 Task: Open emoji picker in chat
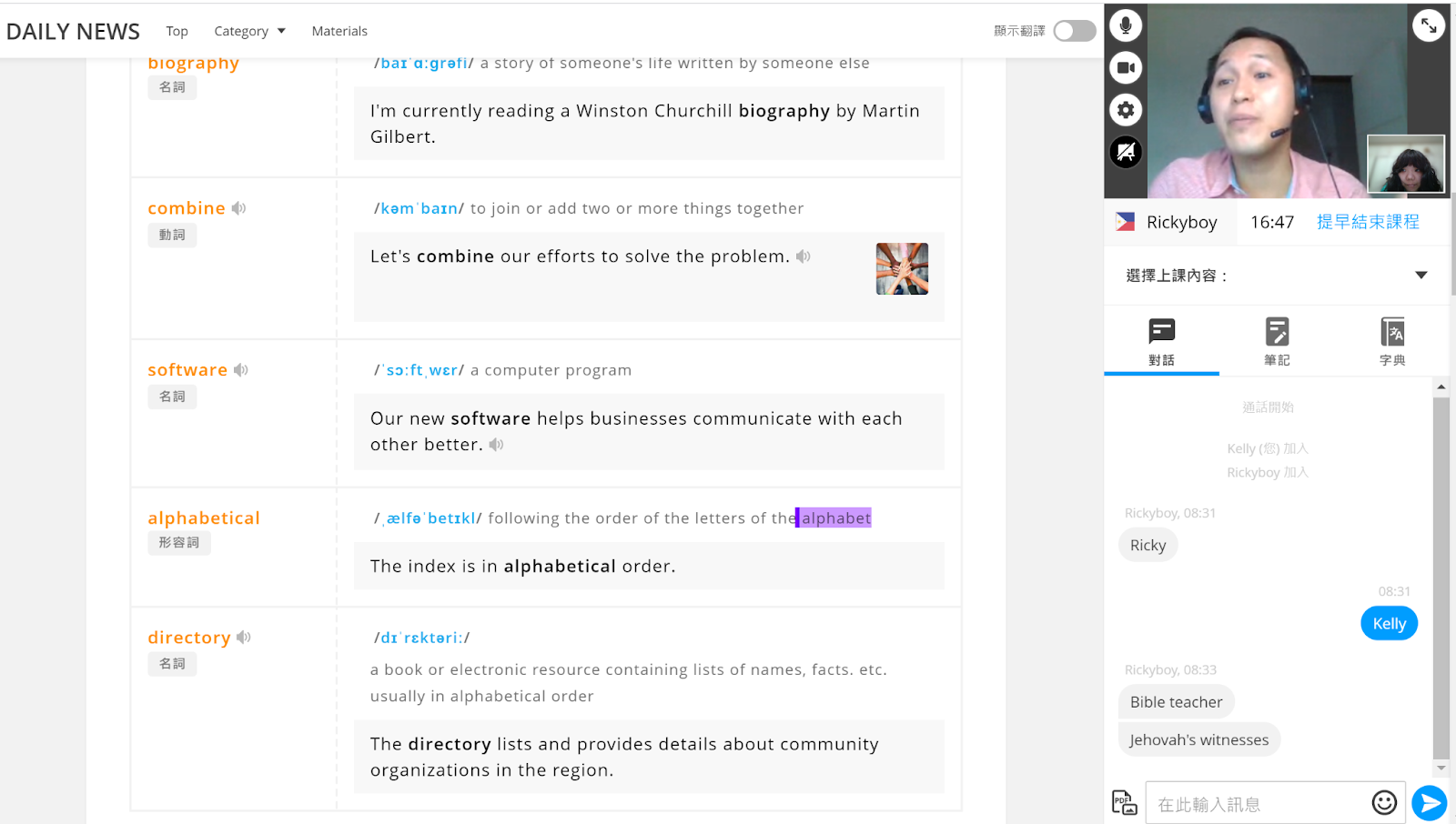click(x=1384, y=802)
